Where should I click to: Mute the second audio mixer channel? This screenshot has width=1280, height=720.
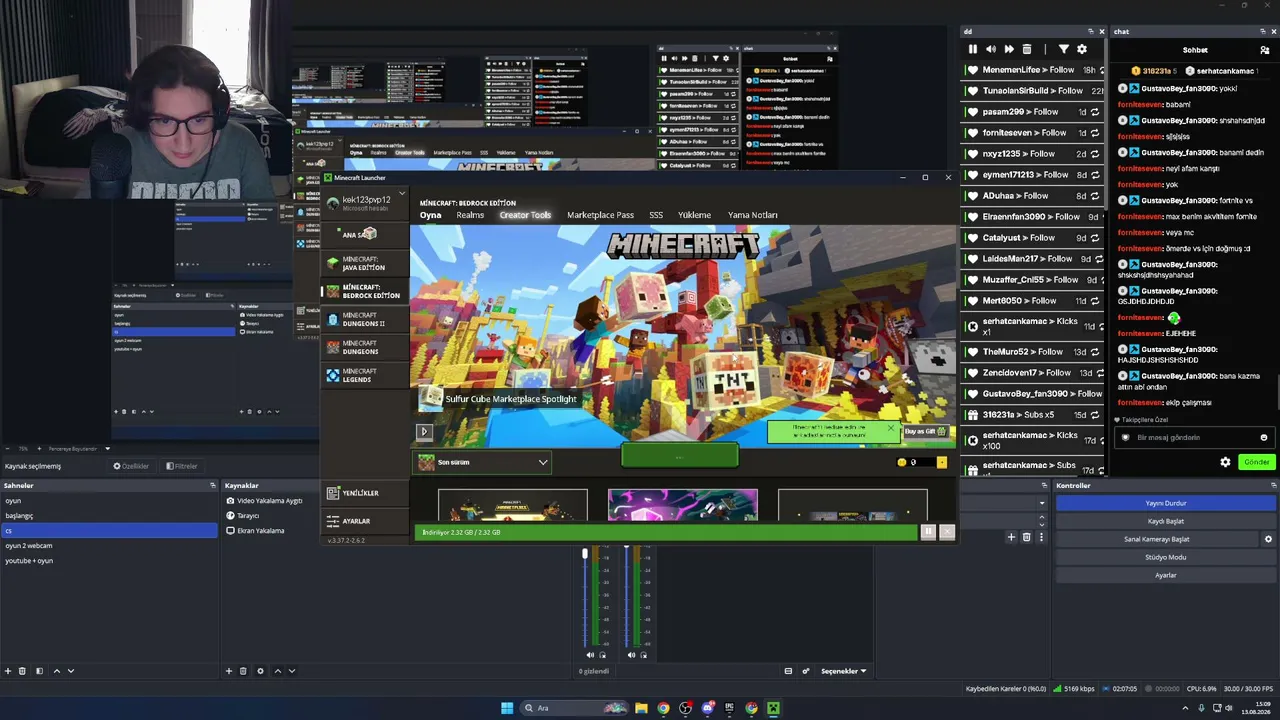631,655
